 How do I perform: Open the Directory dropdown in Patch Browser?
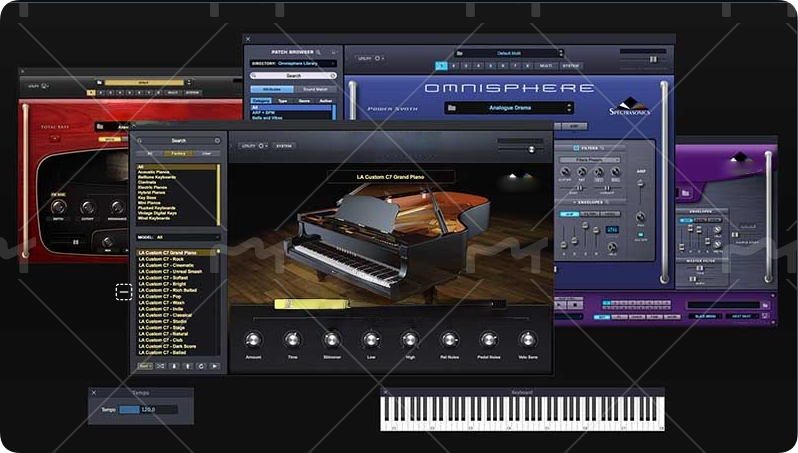click(293, 64)
